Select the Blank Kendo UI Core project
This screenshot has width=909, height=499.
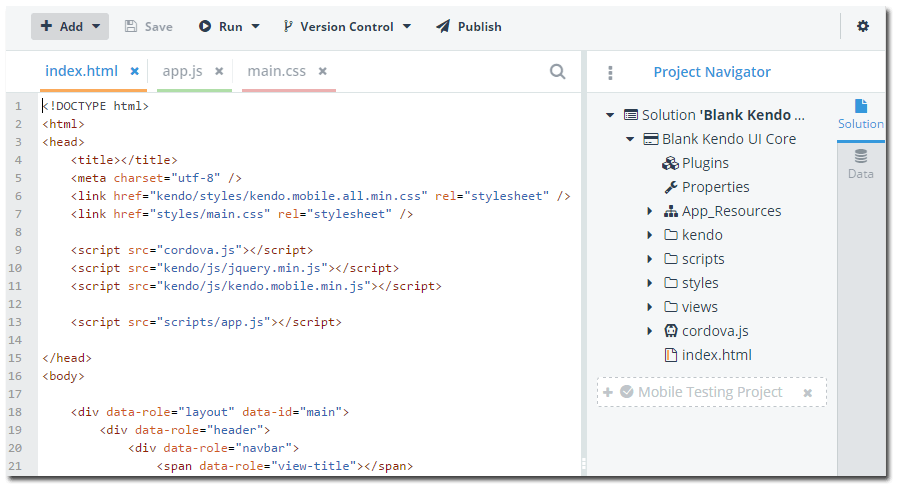(x=729, y=139)
